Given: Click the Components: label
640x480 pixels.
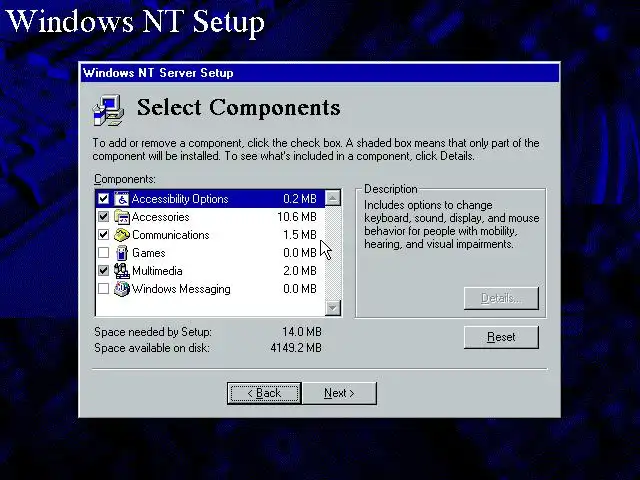Looking at the screenshot, I should click(x=125, y=179).
